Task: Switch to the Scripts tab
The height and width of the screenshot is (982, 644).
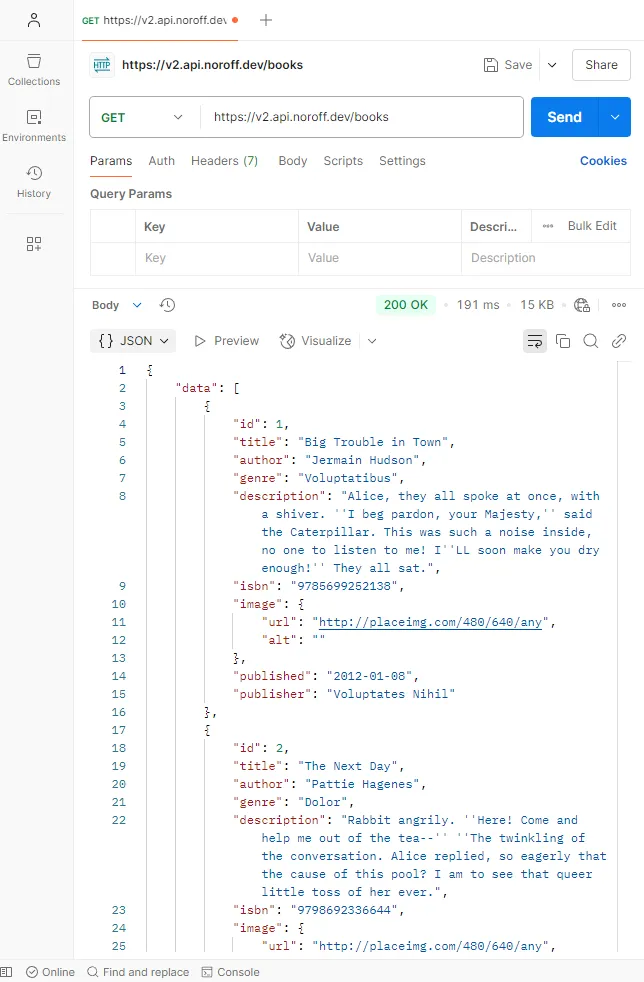Action: (x=343, y=161)
